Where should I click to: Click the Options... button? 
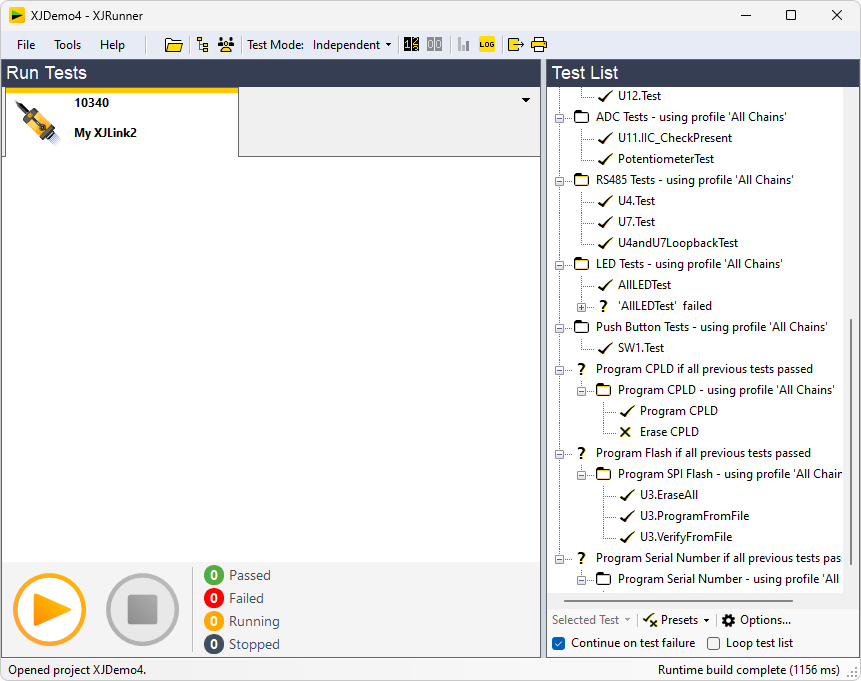pyautogui.click(x=756, y=620)
